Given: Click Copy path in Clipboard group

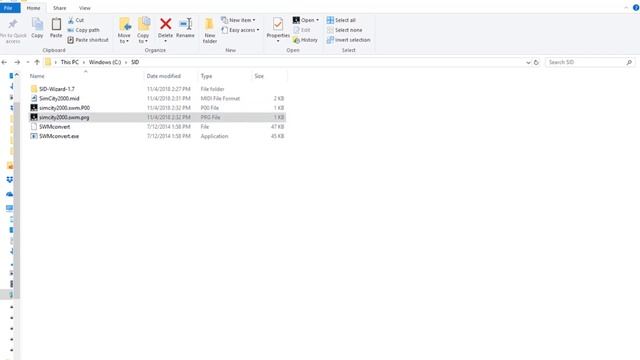Looking at the screenshot, I should (84, 30).
